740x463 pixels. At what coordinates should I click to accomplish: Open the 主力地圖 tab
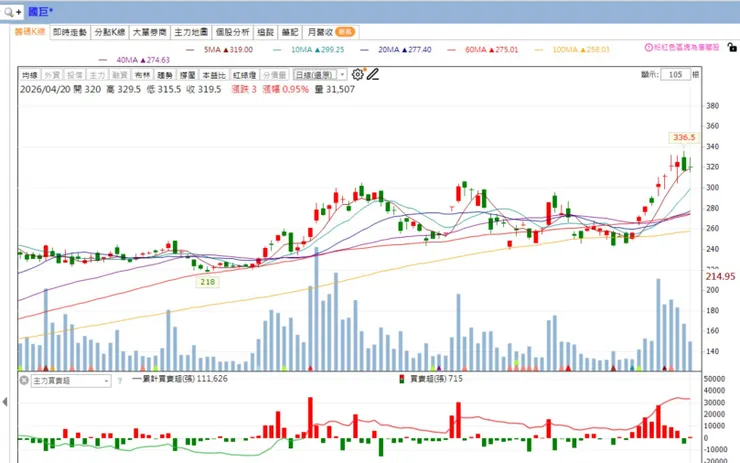point(191,32)
